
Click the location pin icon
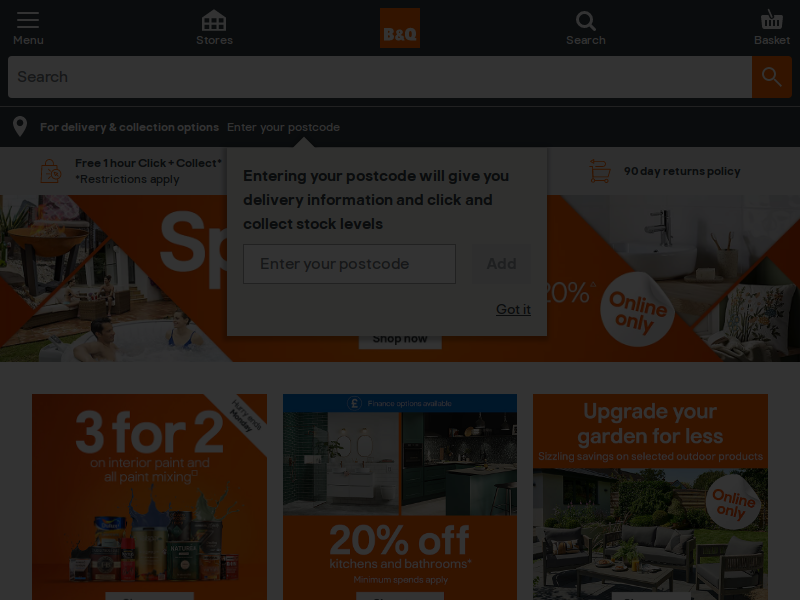pyautogui.click(x=20, y=127)
